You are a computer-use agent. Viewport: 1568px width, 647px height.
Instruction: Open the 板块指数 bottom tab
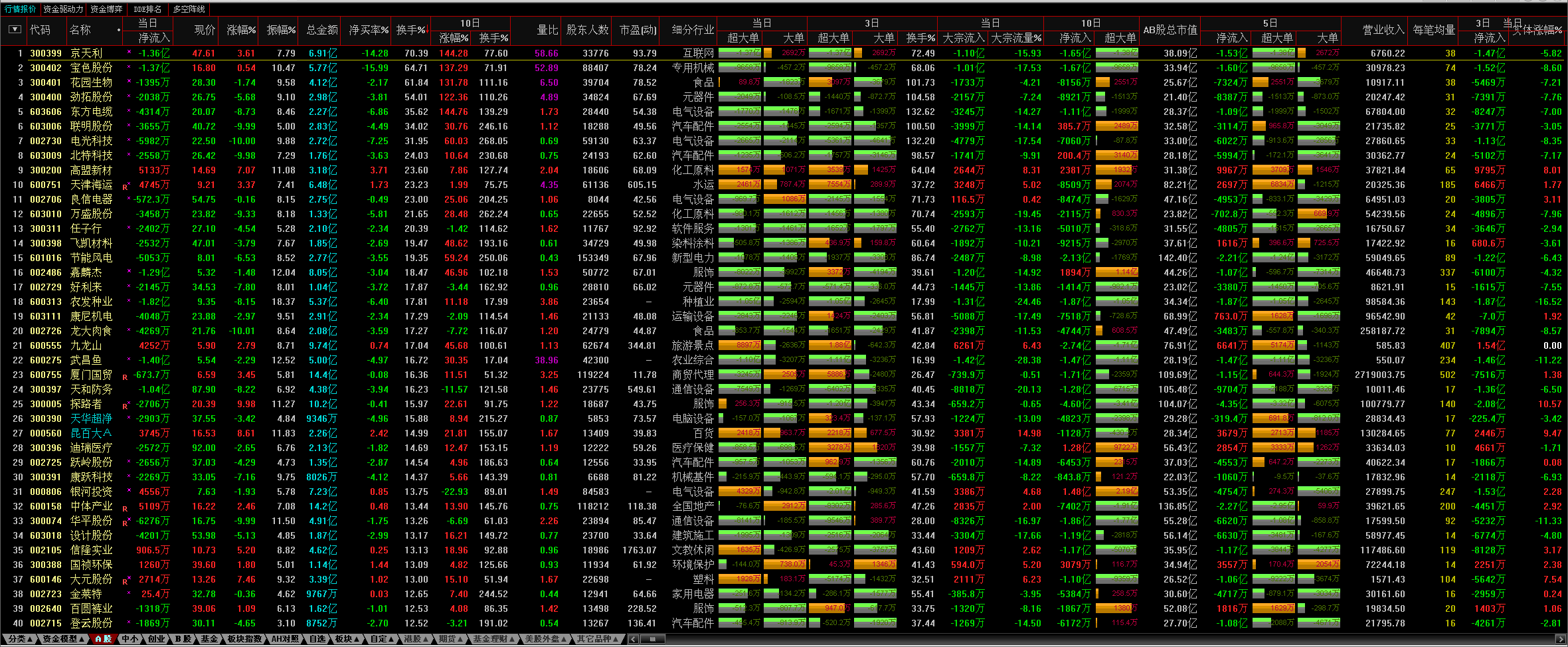[x=244, y=639]
